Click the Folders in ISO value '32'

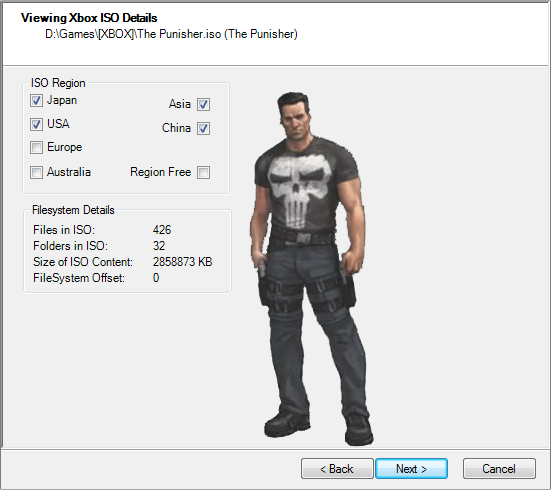pyautogui.click(x=159, y=246)
